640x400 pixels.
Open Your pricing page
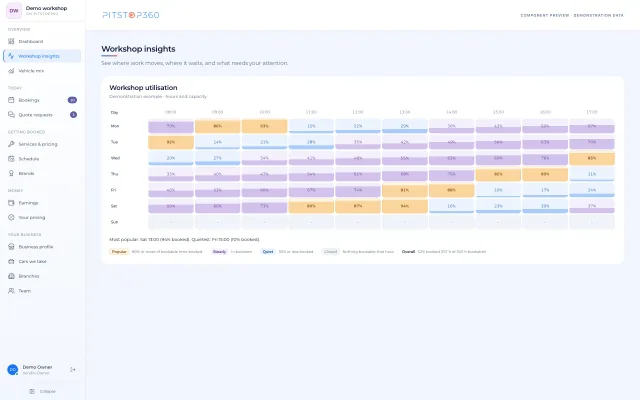click(42, 218)
